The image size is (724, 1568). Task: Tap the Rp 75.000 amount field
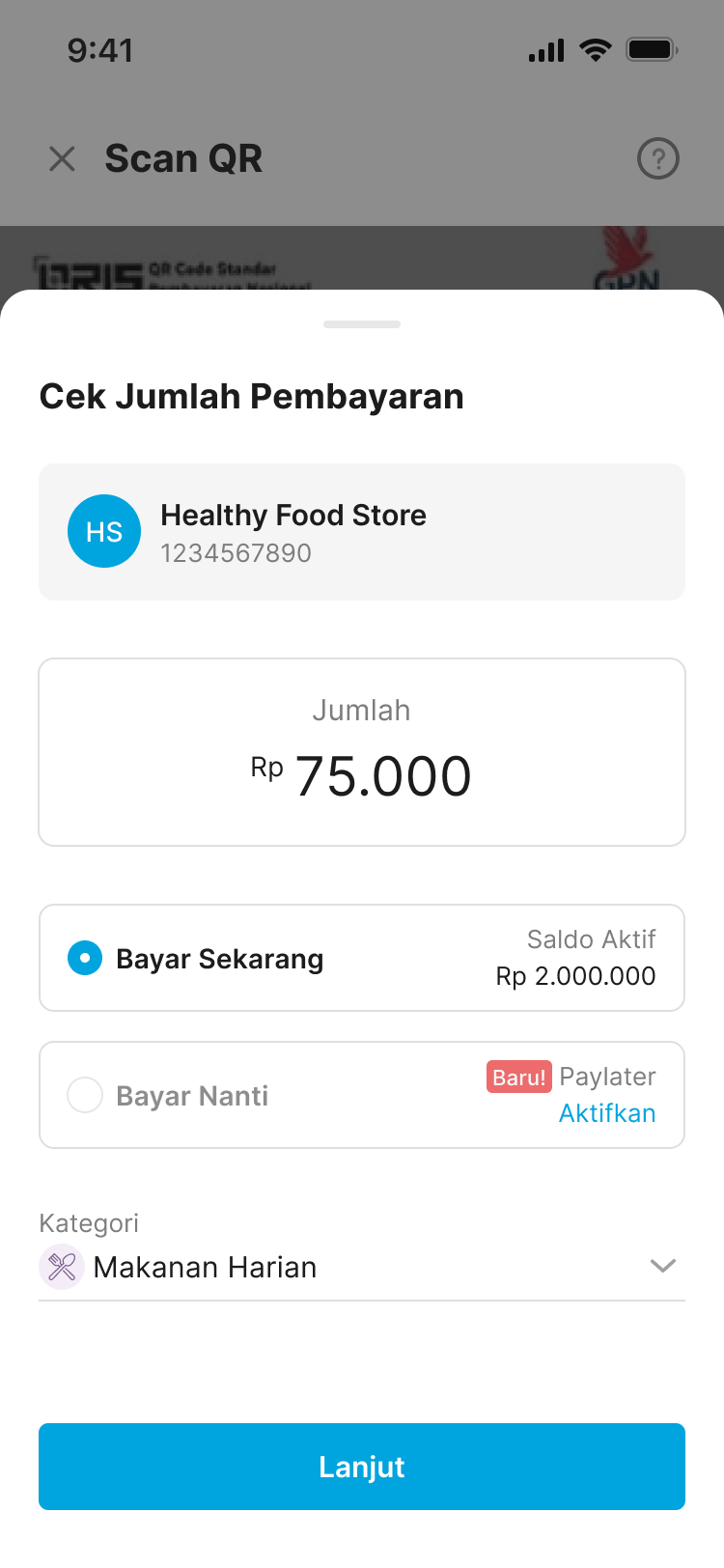[362, 753]
